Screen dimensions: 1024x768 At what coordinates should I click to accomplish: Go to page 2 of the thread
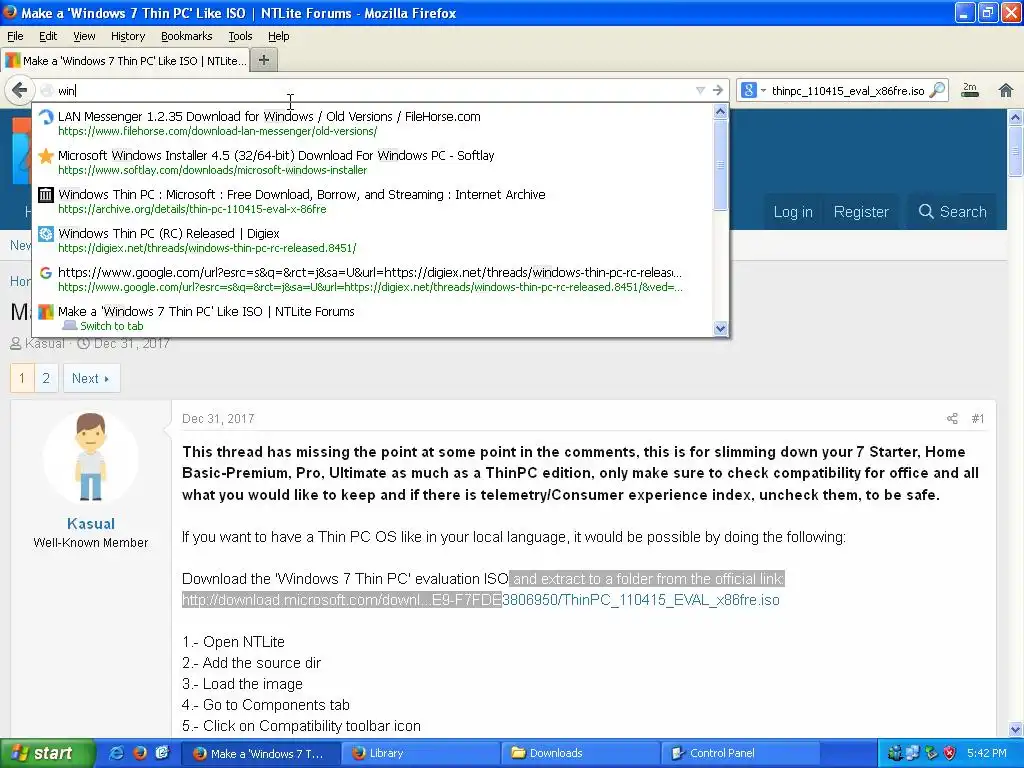[x=46, y=378]
